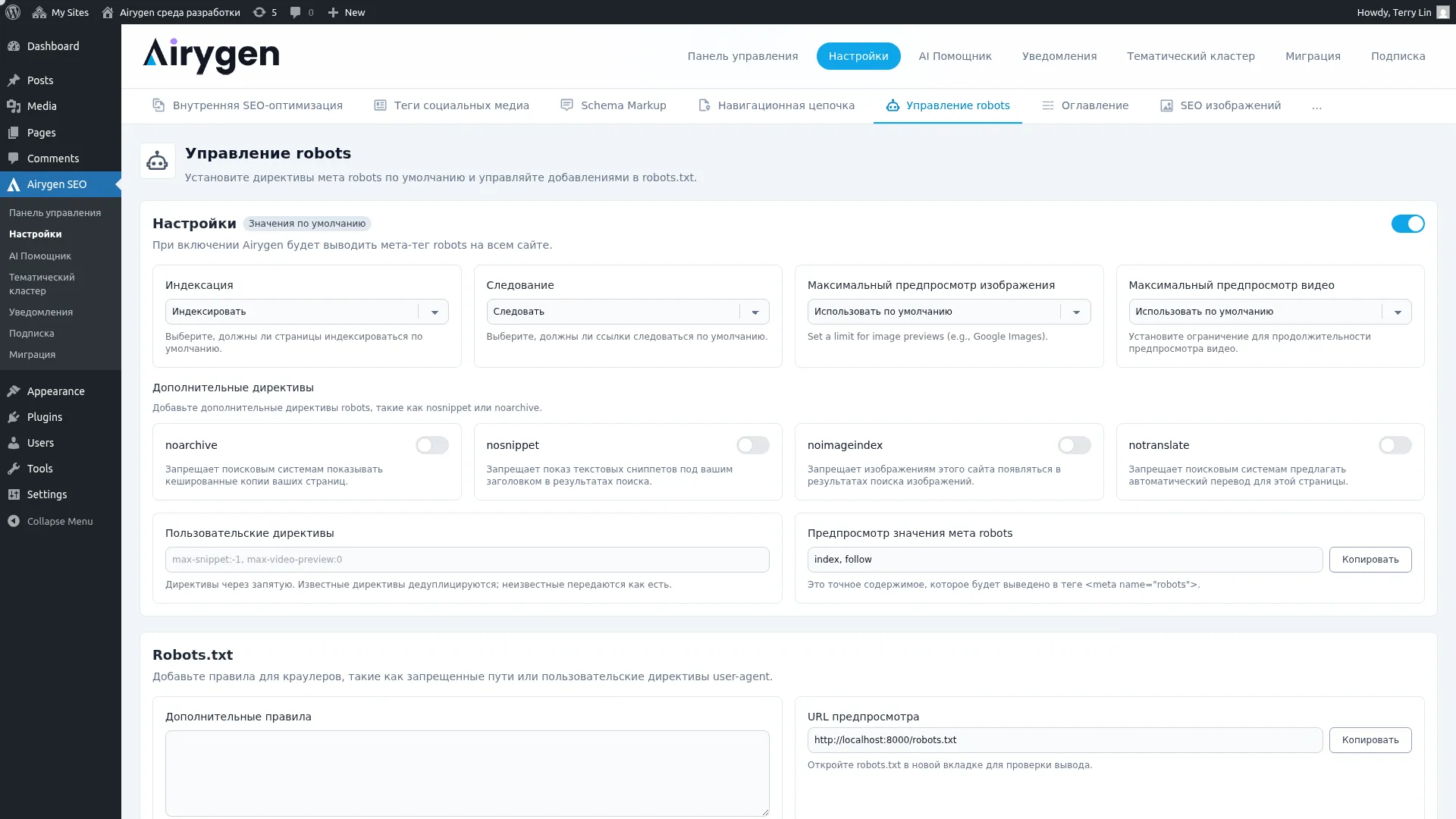
Task: Select the Управление robots tab
Action: coord(948,105)
